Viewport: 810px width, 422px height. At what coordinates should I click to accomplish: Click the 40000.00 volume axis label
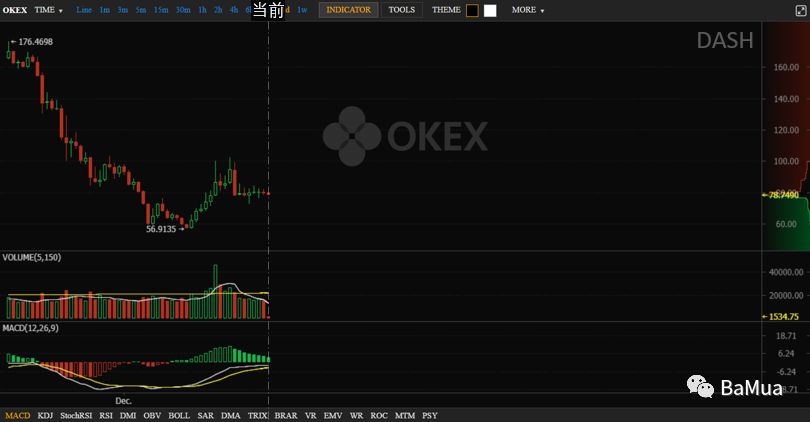[786, 272]
